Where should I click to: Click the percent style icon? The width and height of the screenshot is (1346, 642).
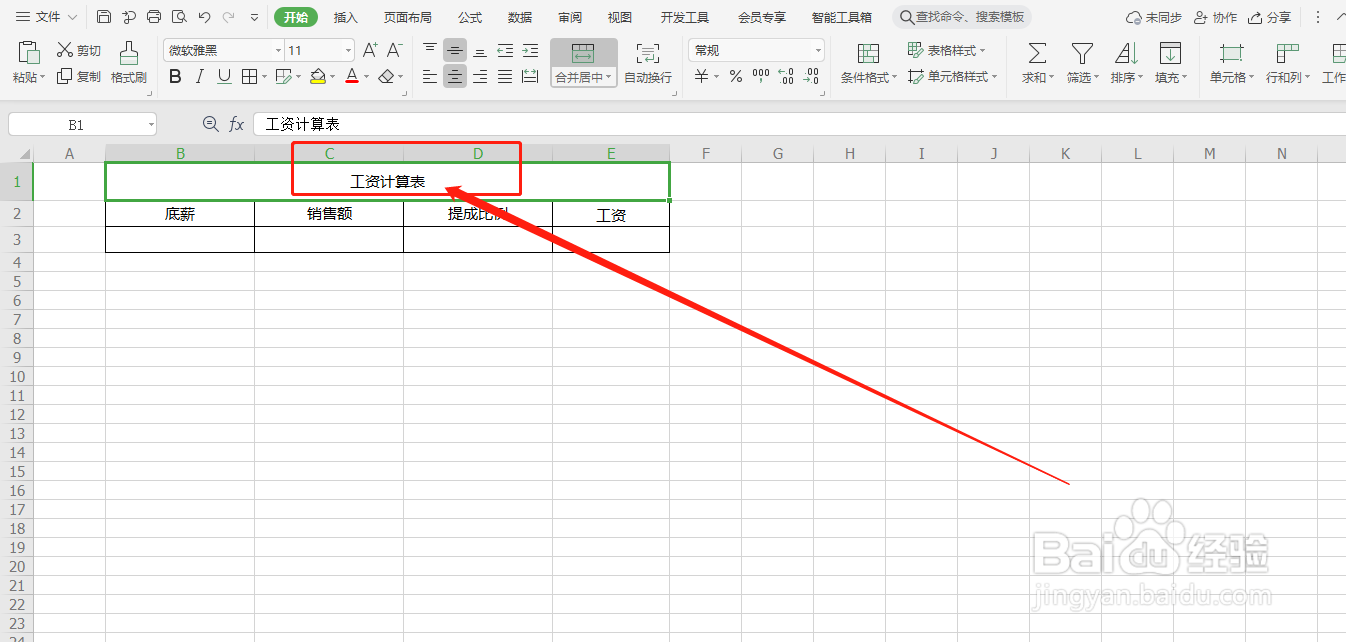[734, 76]
